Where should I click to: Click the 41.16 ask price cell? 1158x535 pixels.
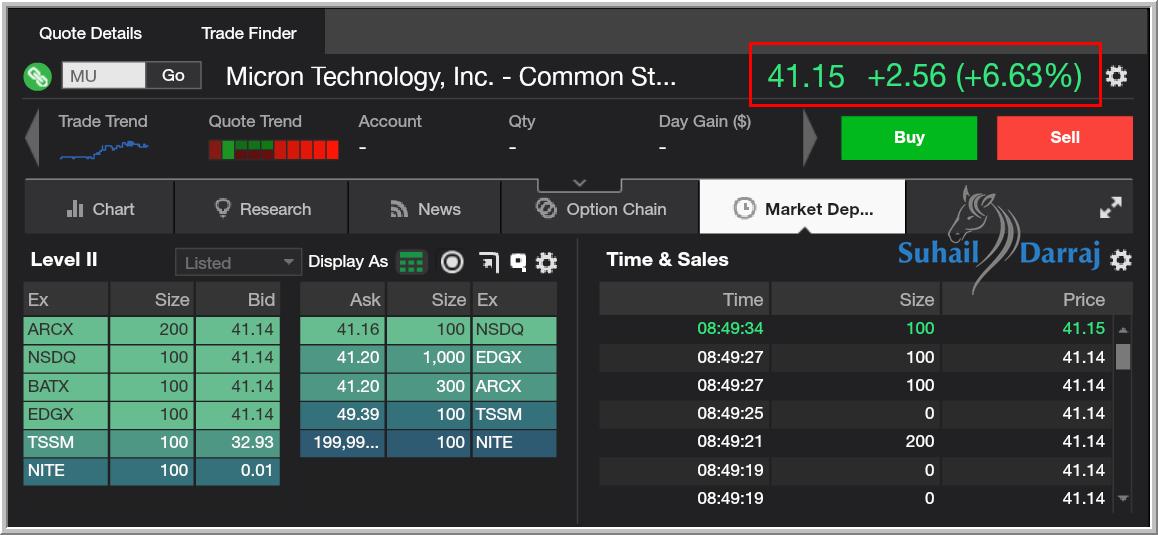tap(343, 330)
